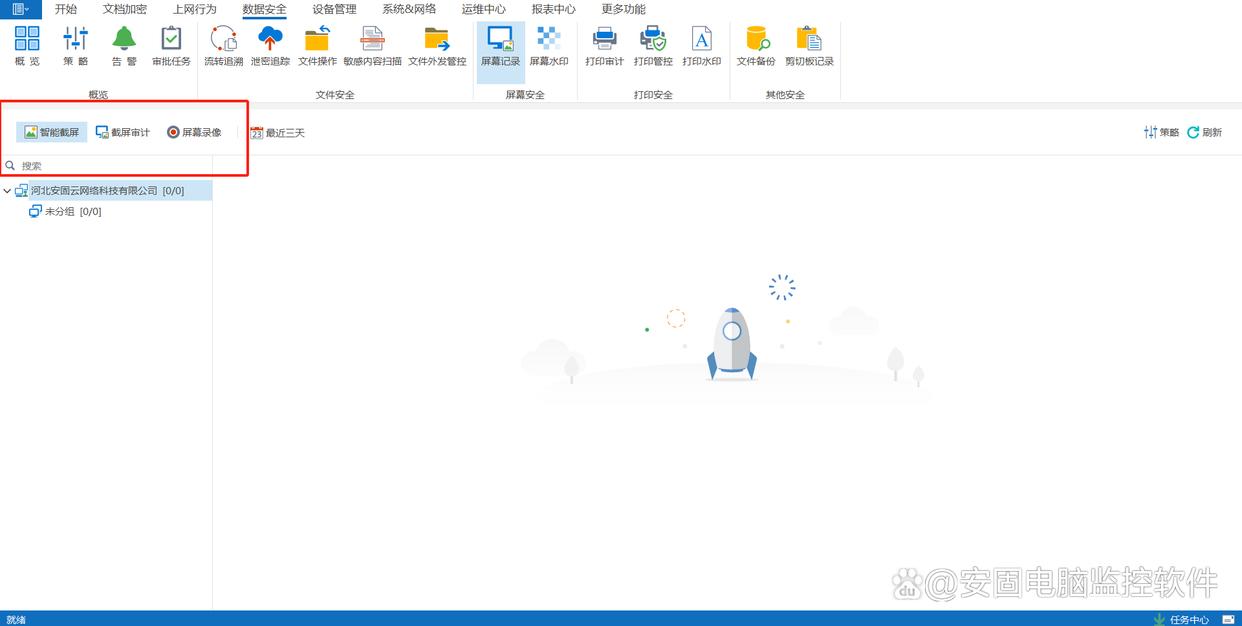Switch to 智能截屏 view
Screen dimensions: 1242x626
[x=51, y=132]
